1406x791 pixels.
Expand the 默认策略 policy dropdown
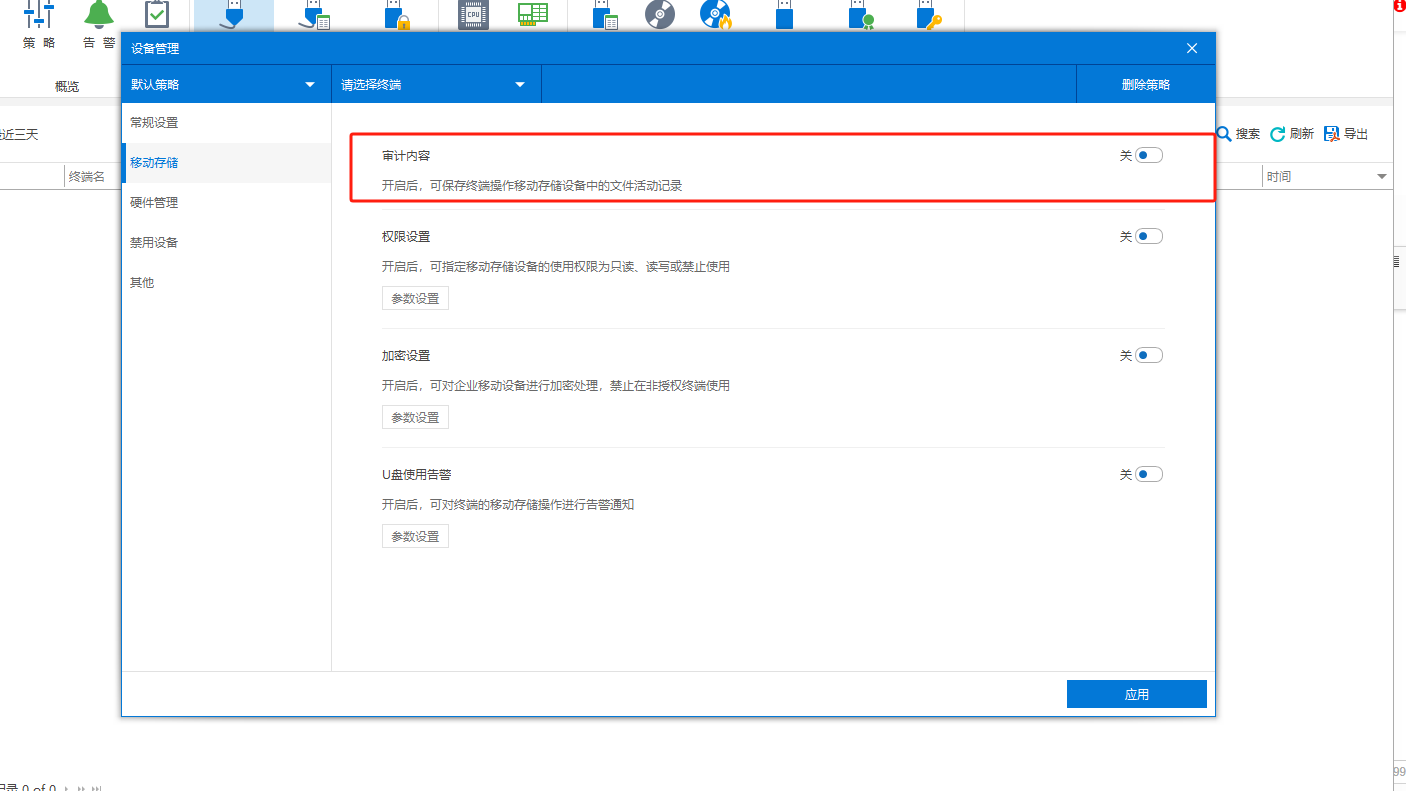pyautogui.click(x=310, y=85)
